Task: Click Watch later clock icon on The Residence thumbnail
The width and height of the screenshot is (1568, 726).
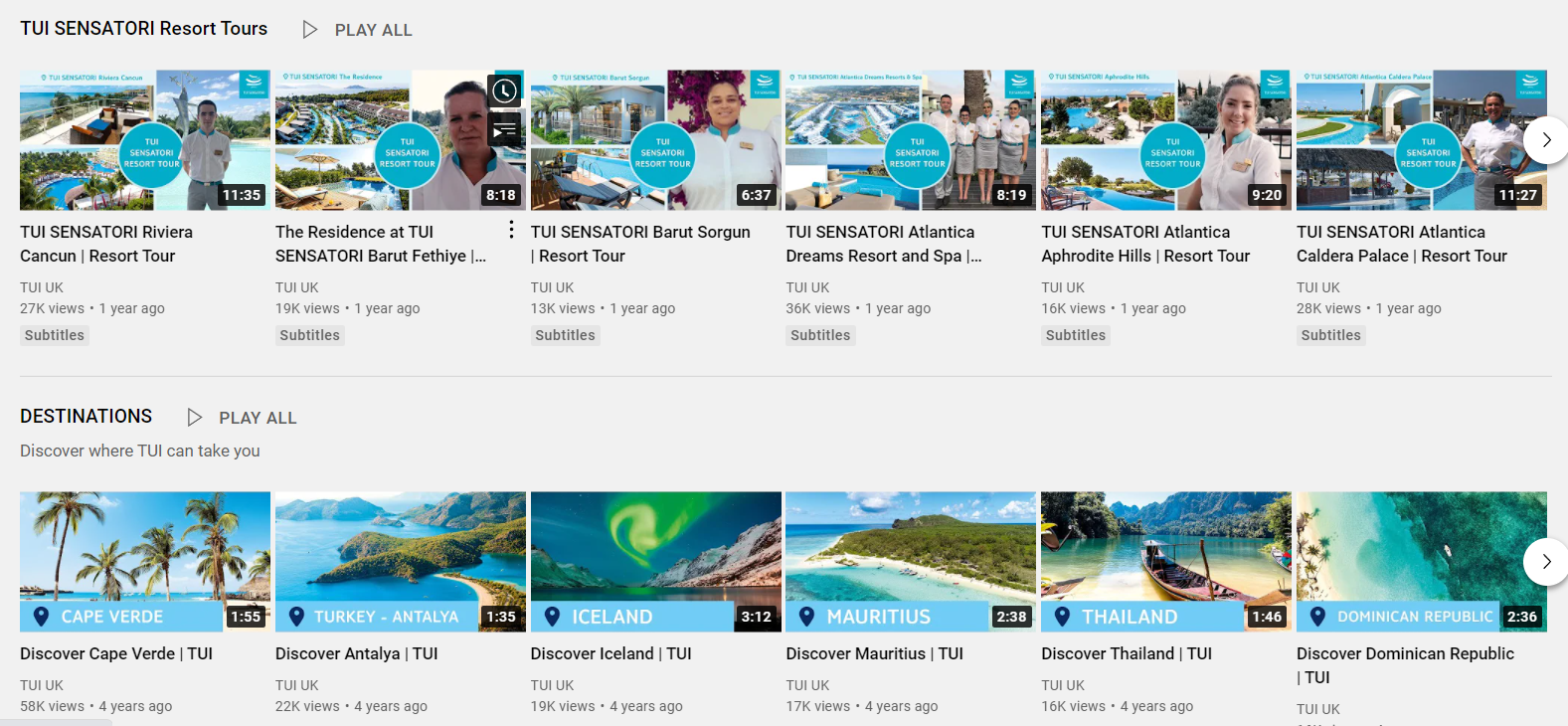Action: click(x=505, y=91)
